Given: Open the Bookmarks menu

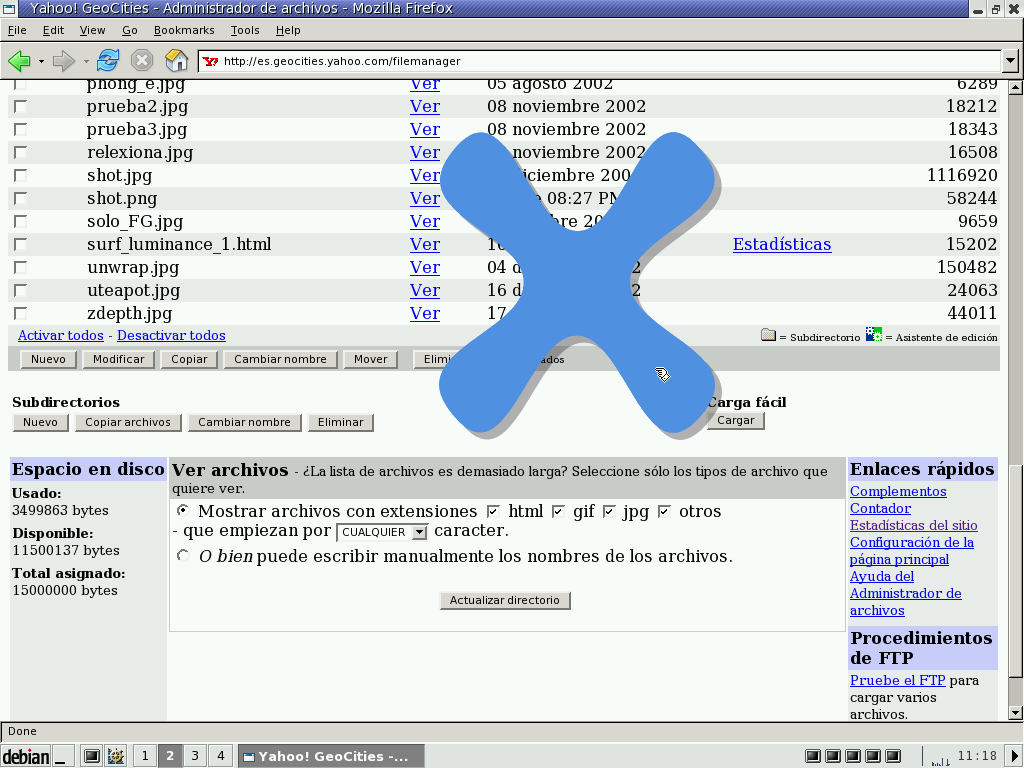Looking at the screenshot, I should pos(184,30).
